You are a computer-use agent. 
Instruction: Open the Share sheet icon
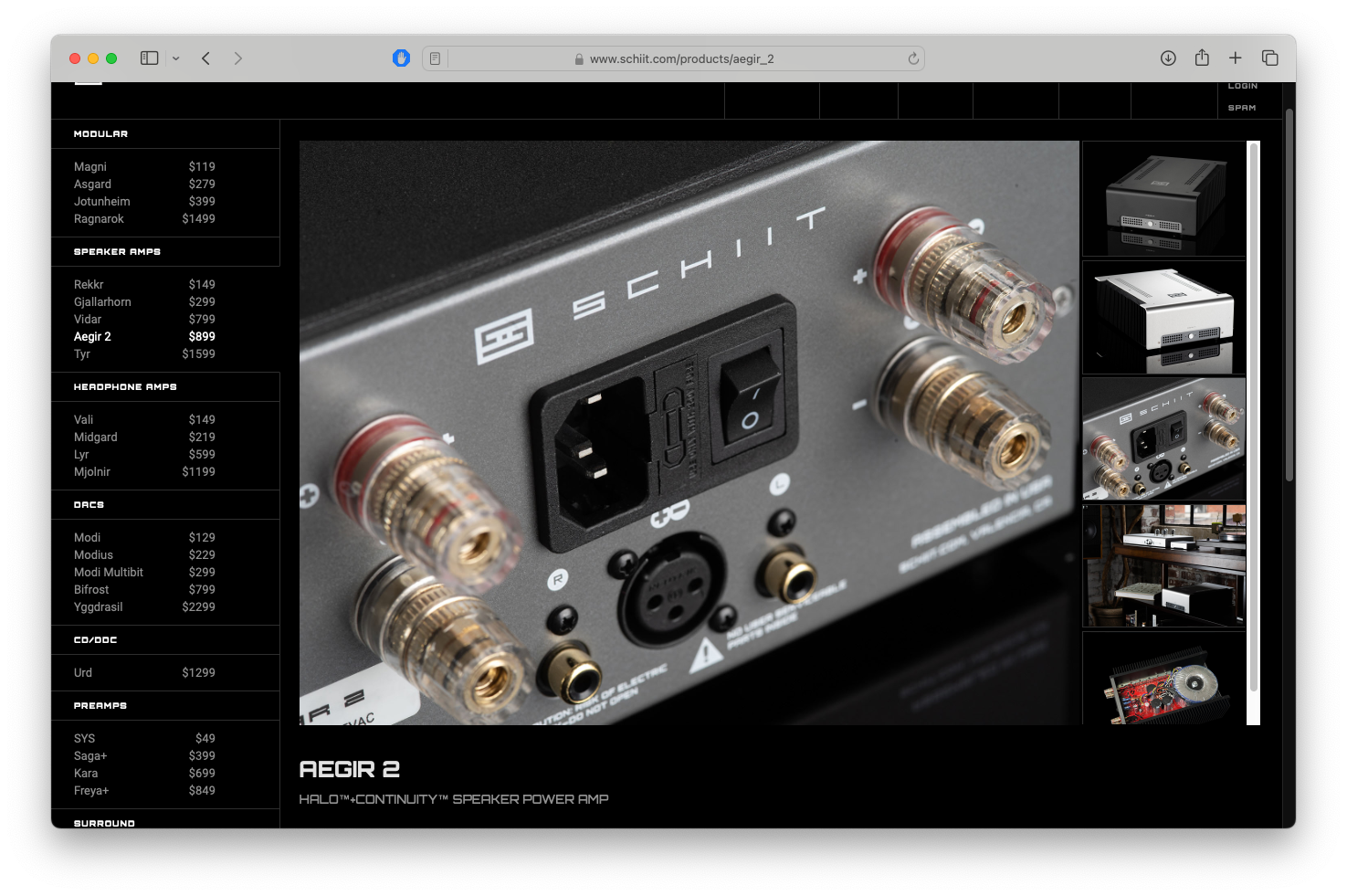1202,58
